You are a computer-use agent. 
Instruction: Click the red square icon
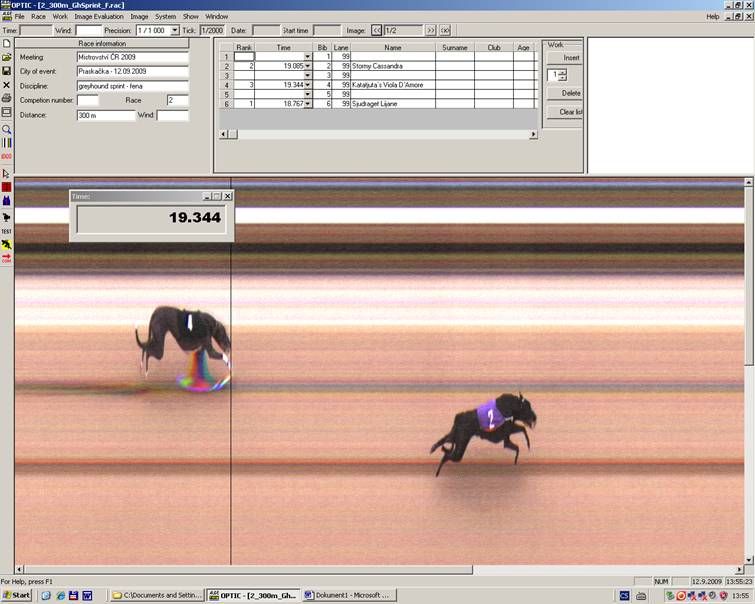[6, 187]
